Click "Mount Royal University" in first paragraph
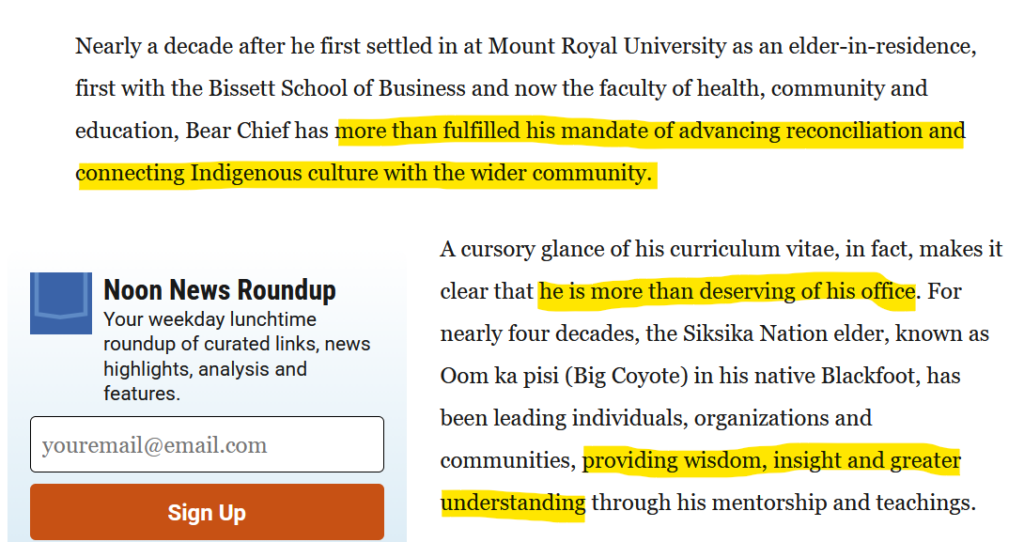Screen dimensions: 1024x542 pos(607,46)
